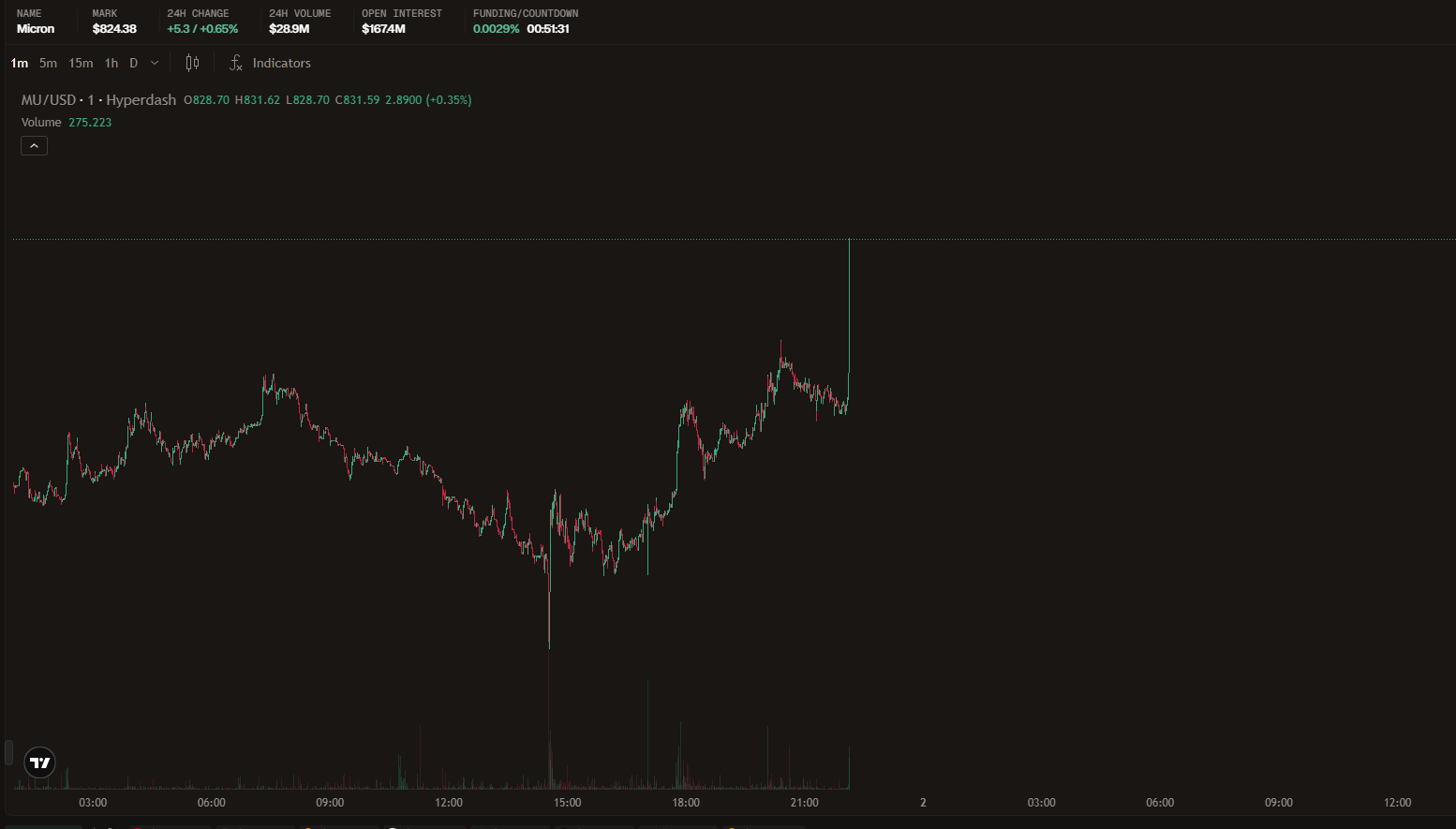Set the chart interval to D
This screenshot has width=1456, height=829.
pos(133,63)
